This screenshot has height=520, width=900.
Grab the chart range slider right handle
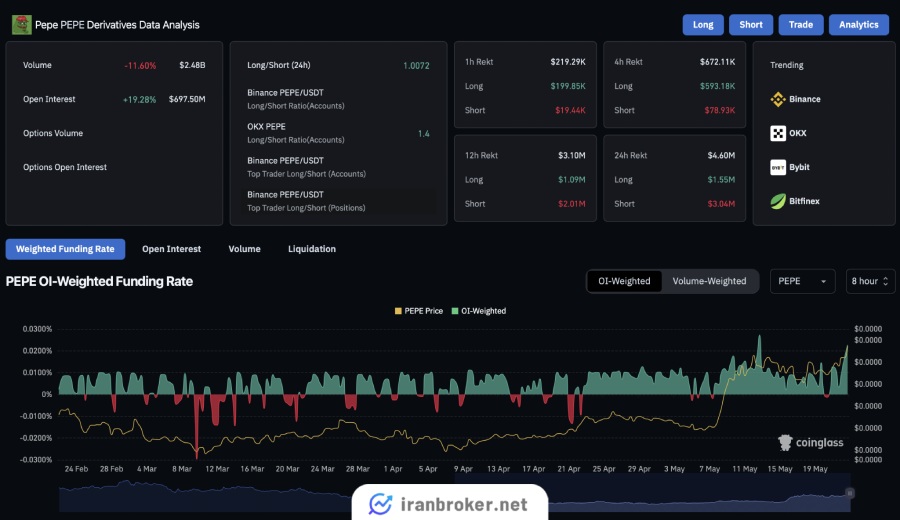pos(850,493)
